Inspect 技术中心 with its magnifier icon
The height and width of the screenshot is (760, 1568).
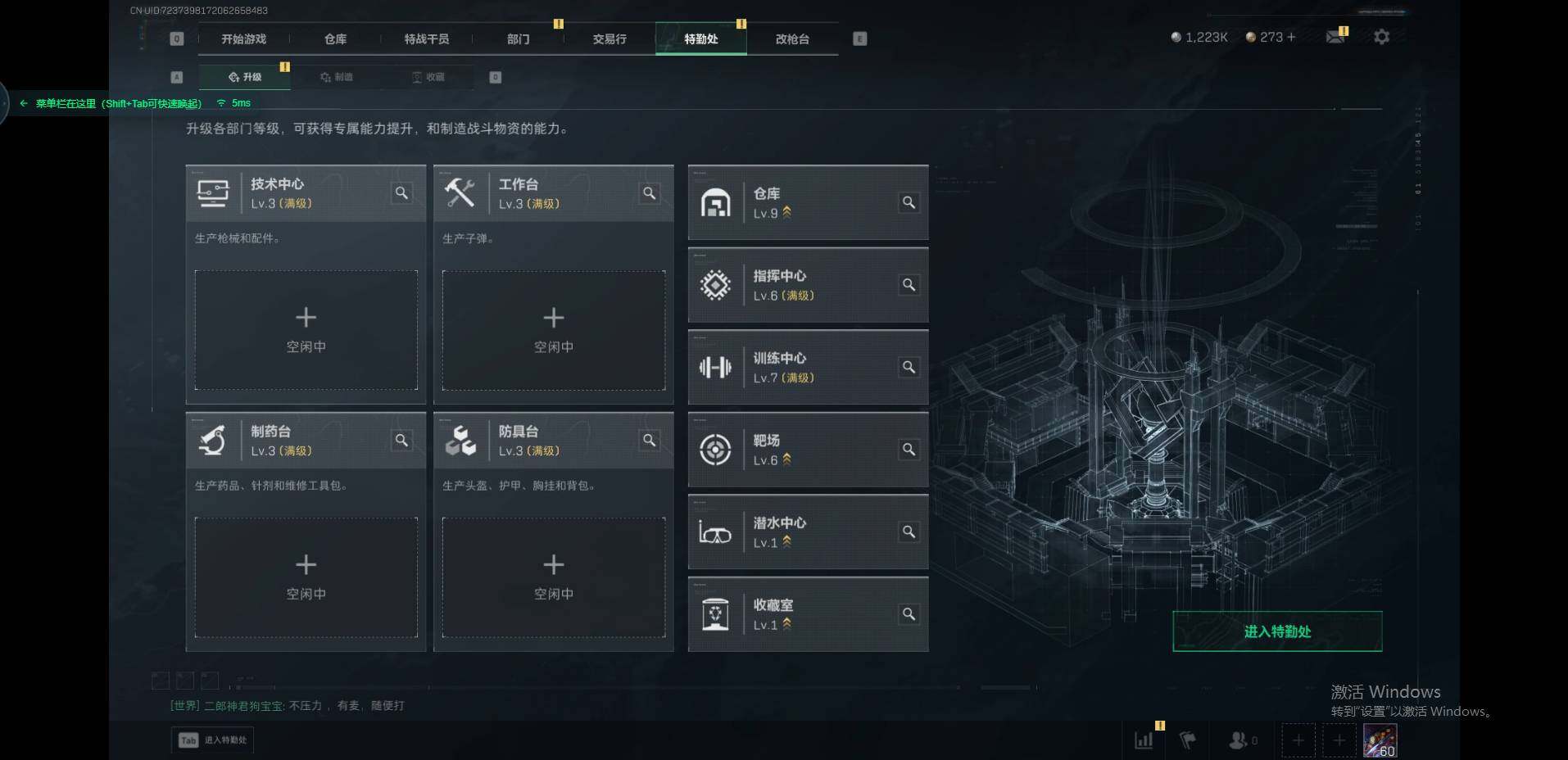(401, 193)
